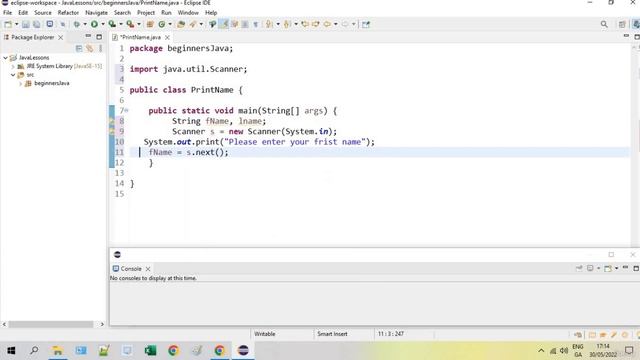Click the Next Annotation icon
The height and width of the screenshot is (360, 640).
(x=269, y=24)
